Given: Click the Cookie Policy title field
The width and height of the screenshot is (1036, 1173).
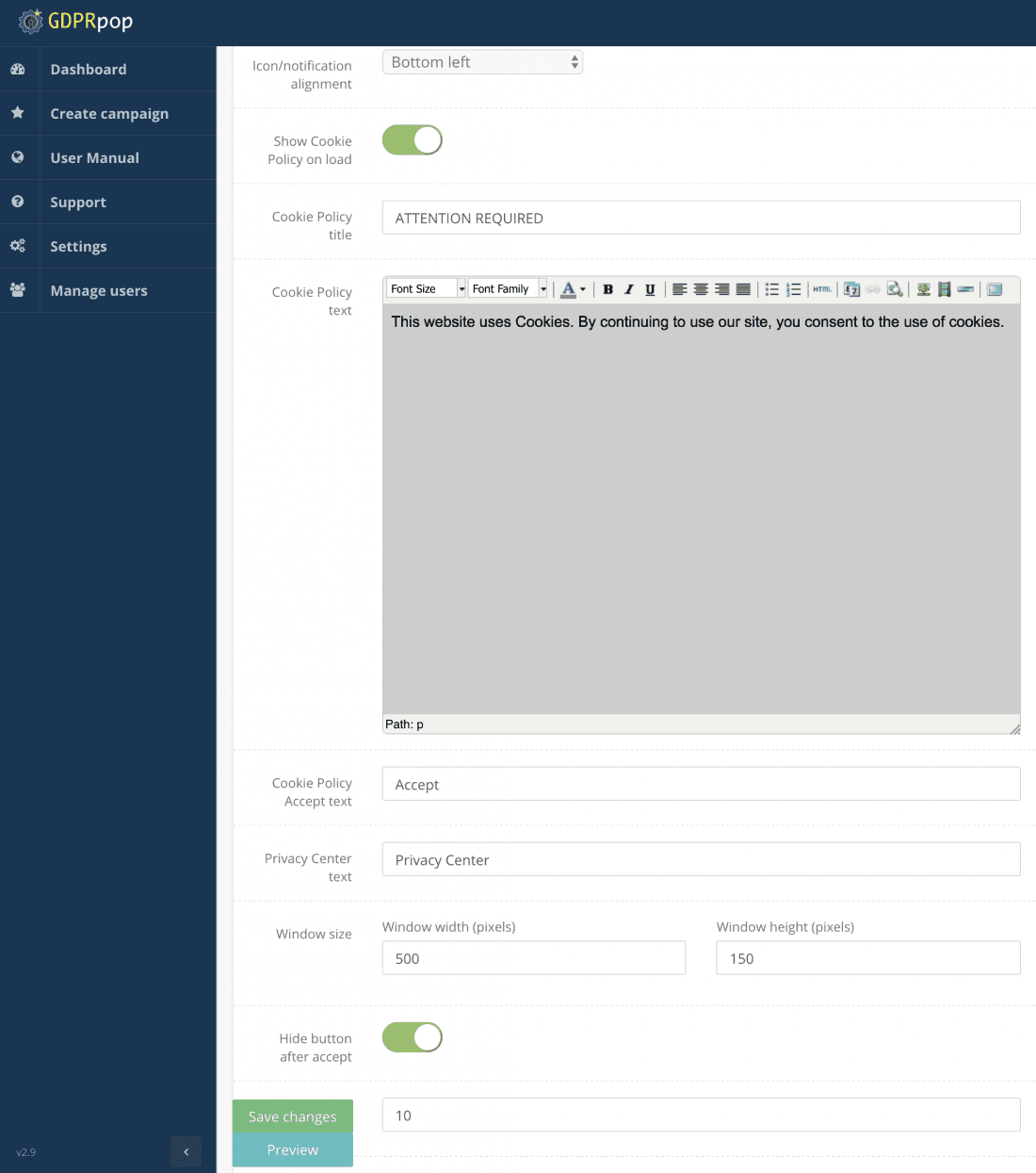Looking at the screenshot, I should 701,218.
